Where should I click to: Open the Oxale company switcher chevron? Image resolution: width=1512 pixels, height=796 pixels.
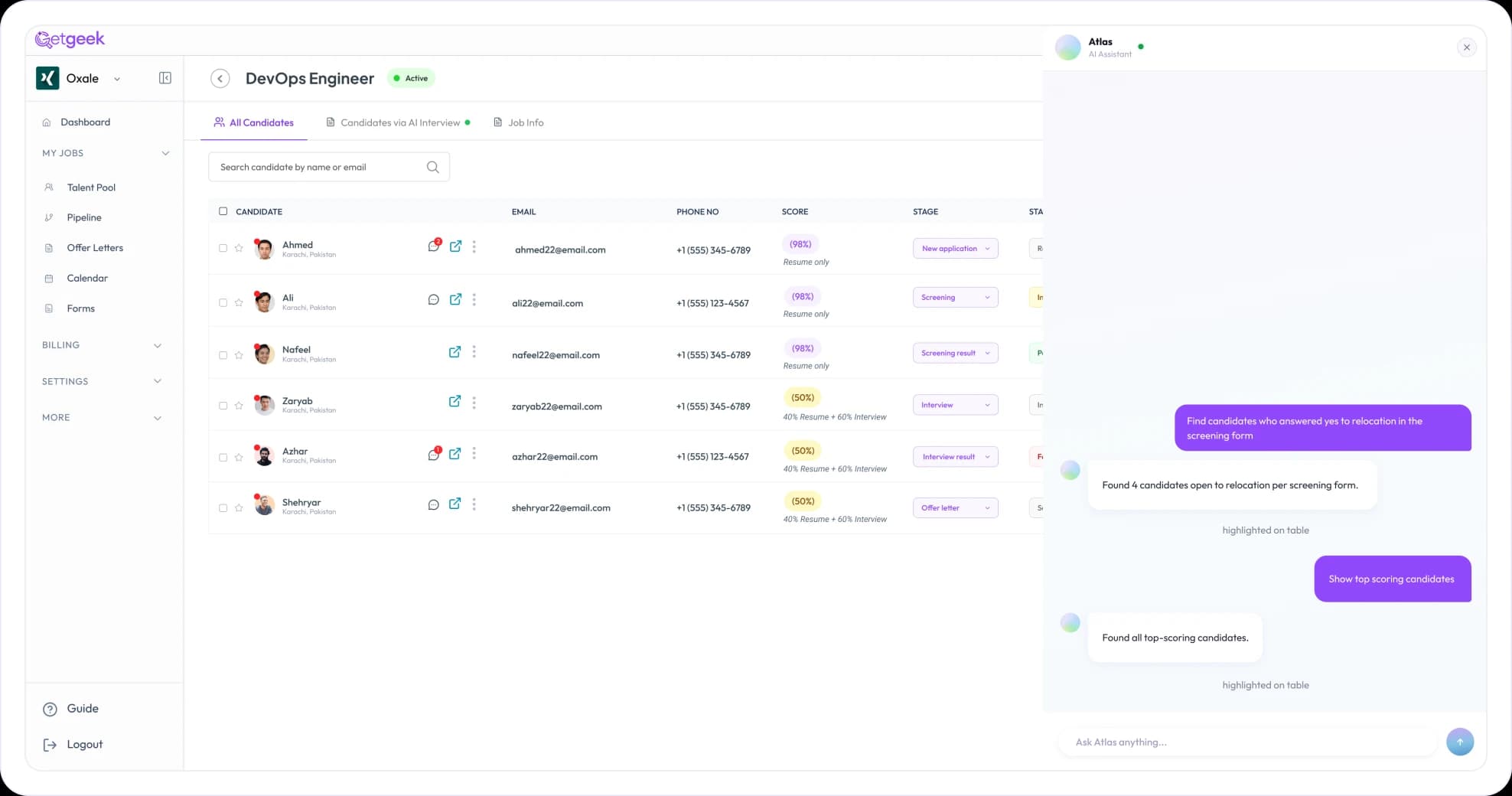coord(117,79)
